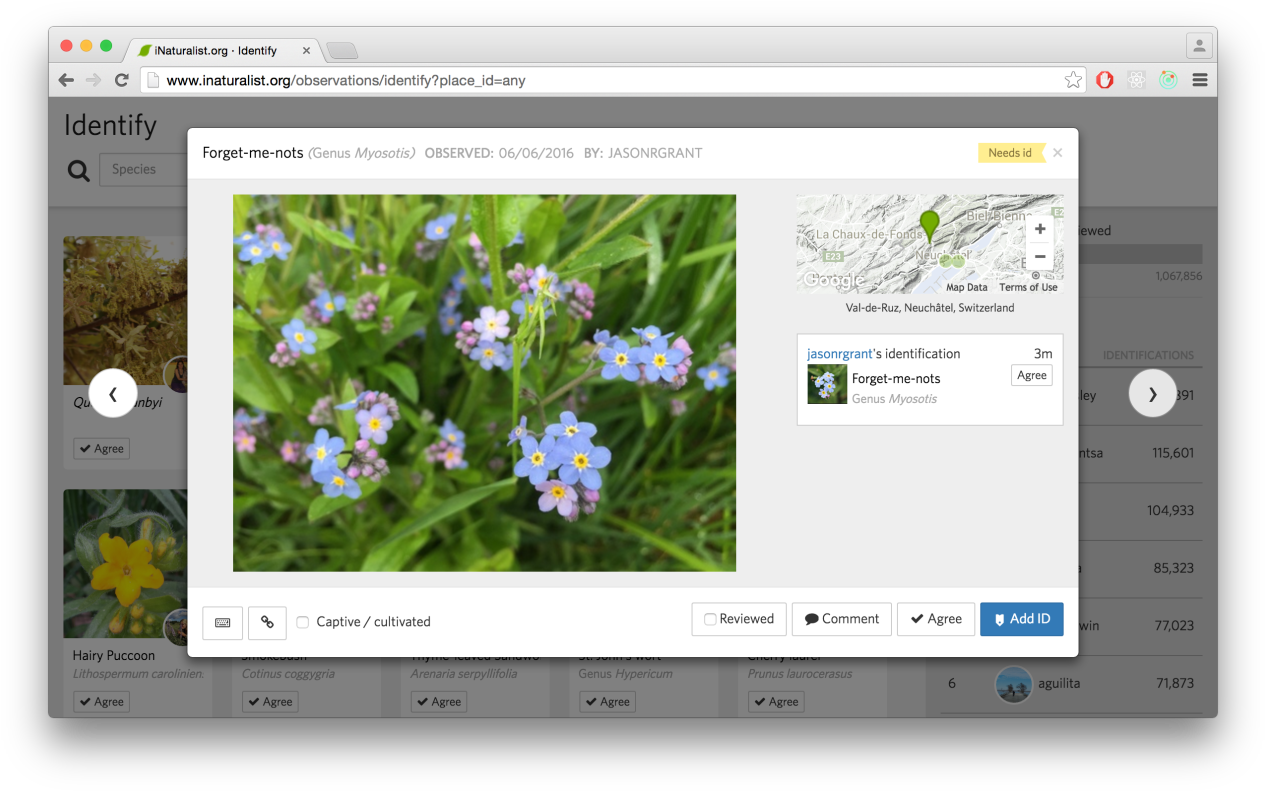Click the Add ID button

click(1021, 619)
